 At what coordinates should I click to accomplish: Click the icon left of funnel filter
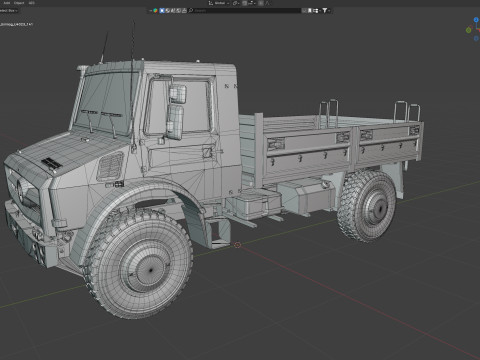[x=315, y=10]
